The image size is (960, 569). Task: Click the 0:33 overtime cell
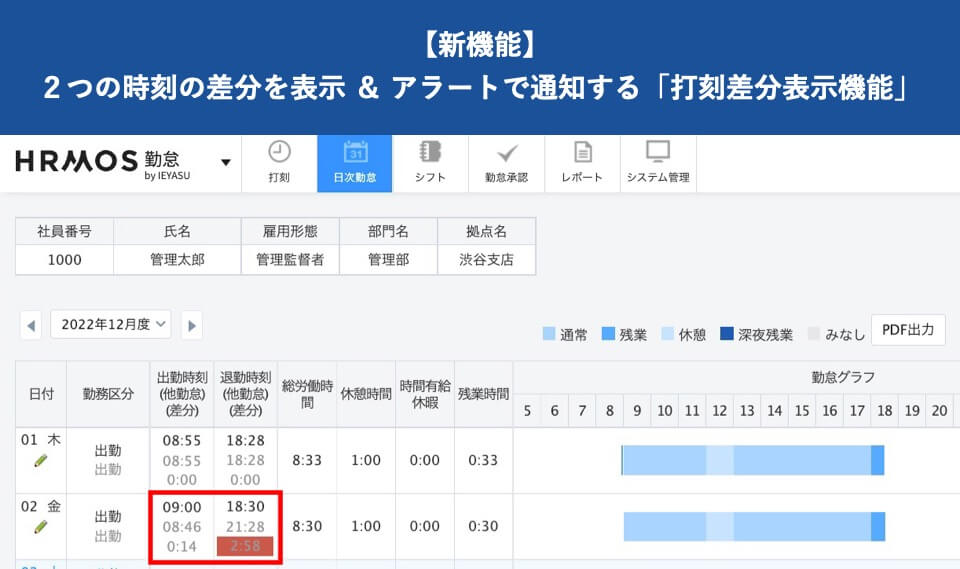tap(483, 460)
